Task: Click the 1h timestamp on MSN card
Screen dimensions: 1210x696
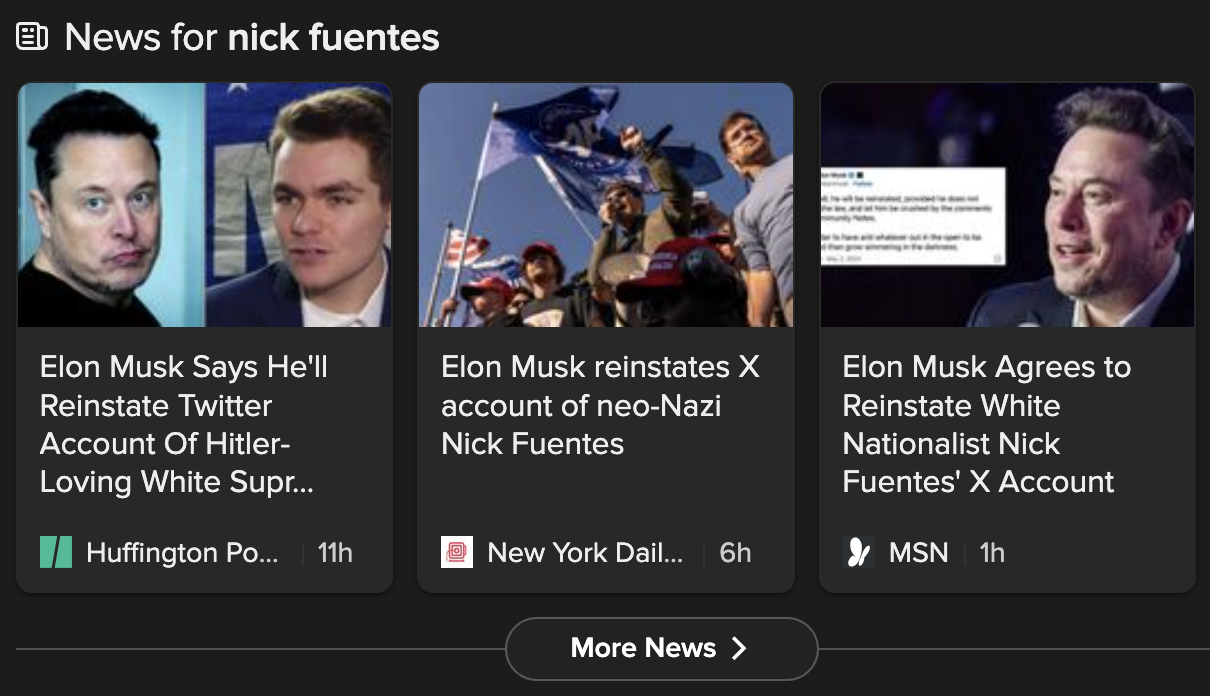Action: 992,552
